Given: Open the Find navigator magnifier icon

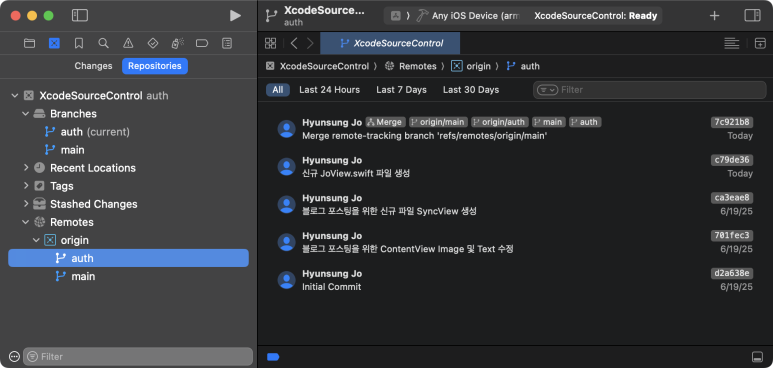Looking at the screenshot, I should [x=103, y=43].
